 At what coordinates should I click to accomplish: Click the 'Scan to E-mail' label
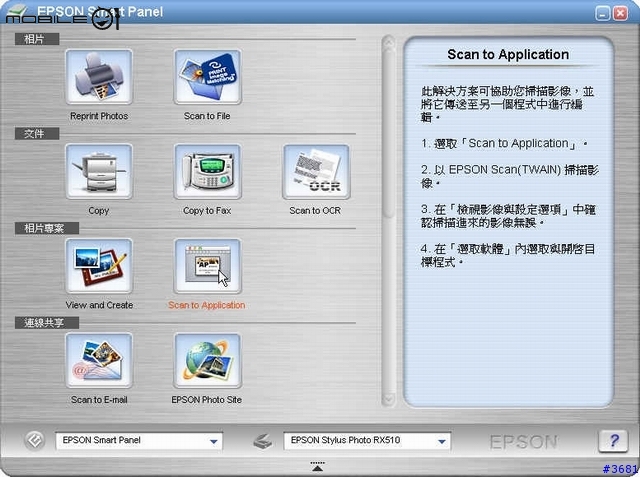[x=99, y=400]
